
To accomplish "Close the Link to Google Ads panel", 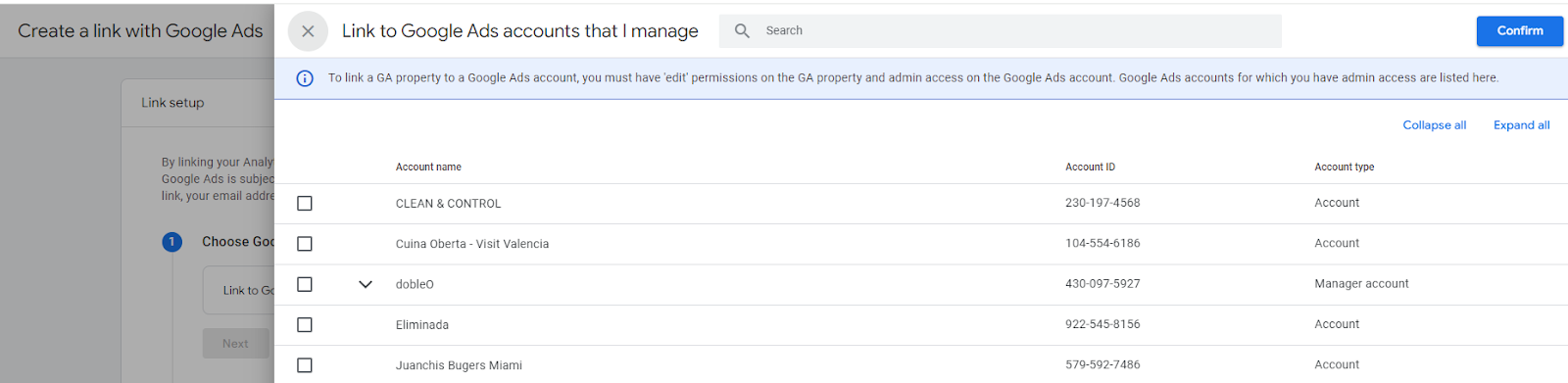I will (x=308, y=31).
